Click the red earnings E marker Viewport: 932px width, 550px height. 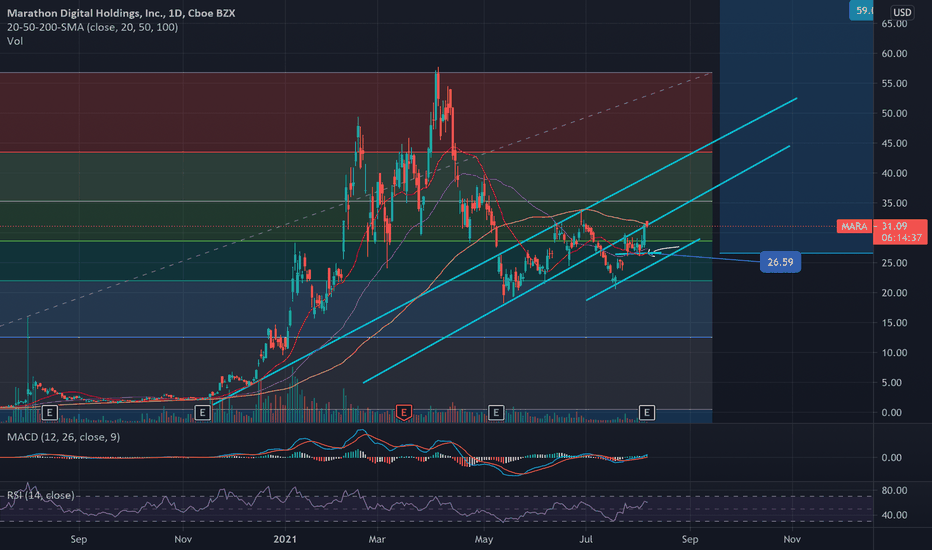404,412
